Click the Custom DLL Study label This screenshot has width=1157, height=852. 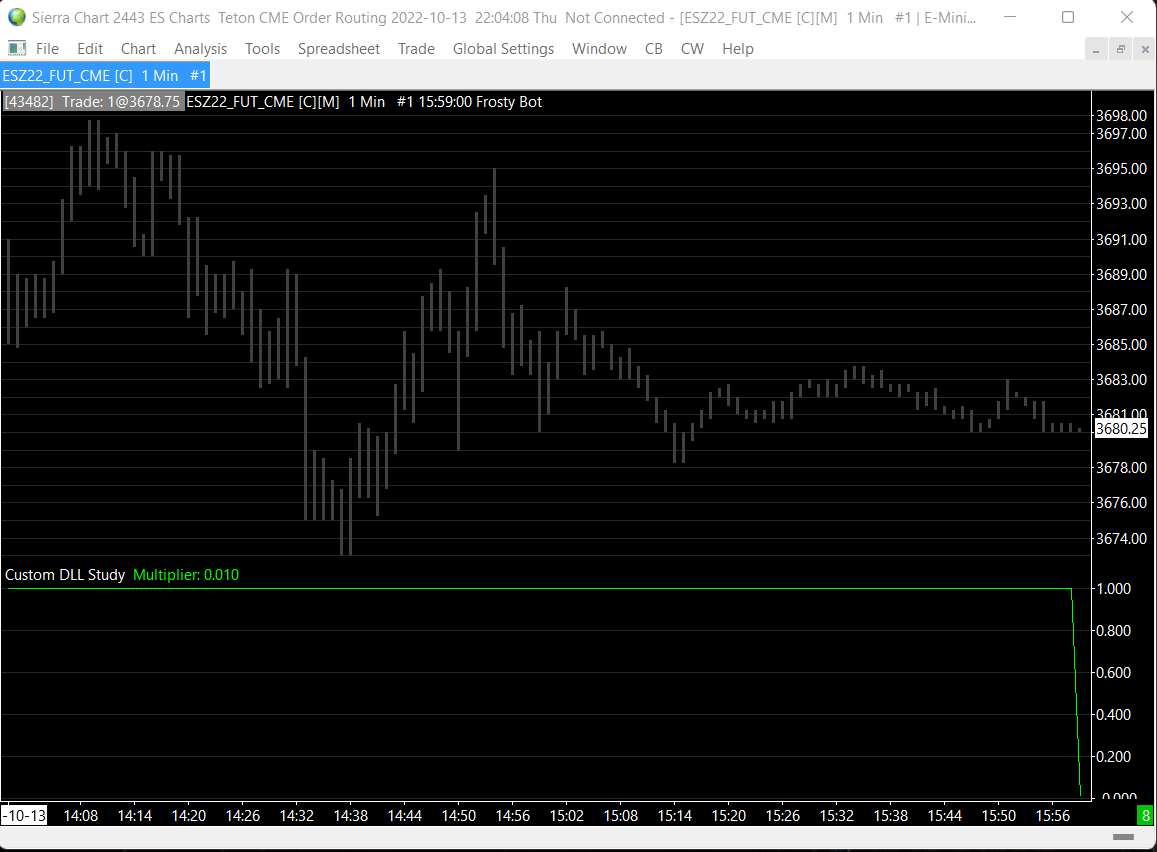tap(65, 575)
